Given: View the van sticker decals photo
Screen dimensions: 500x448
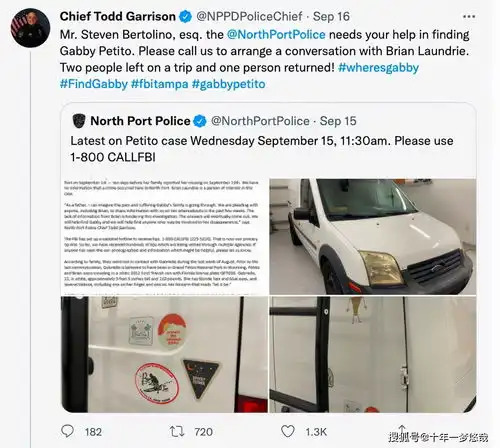Looking at the screenshot, I should coord(165,354).
